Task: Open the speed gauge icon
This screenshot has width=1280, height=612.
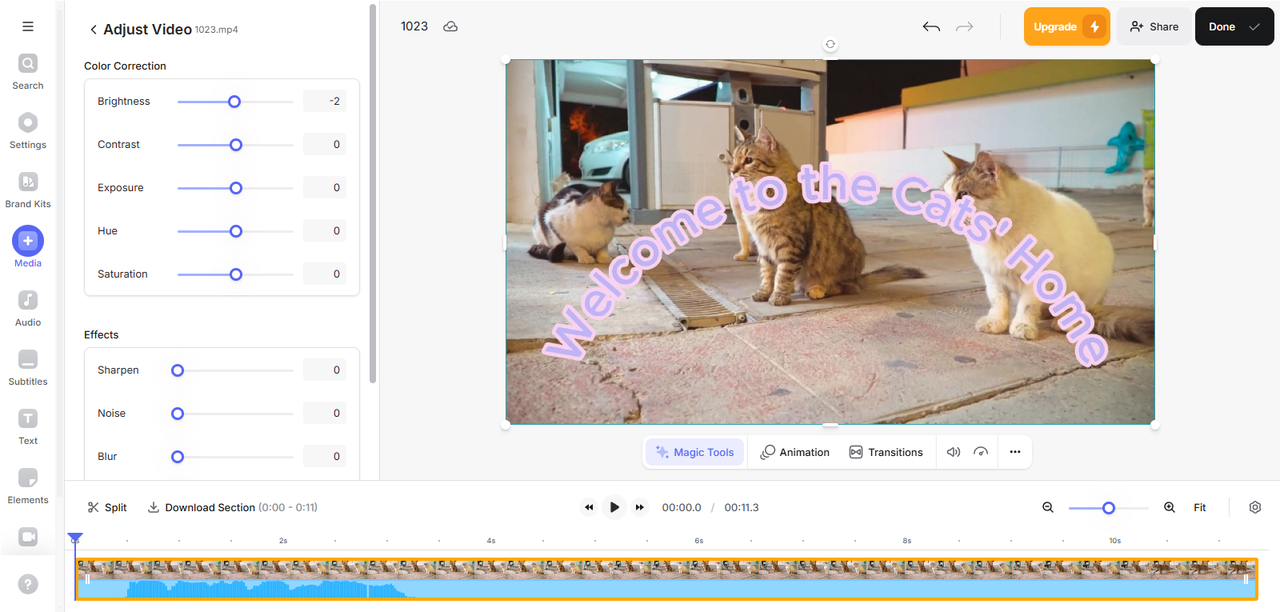Action: 981,452
